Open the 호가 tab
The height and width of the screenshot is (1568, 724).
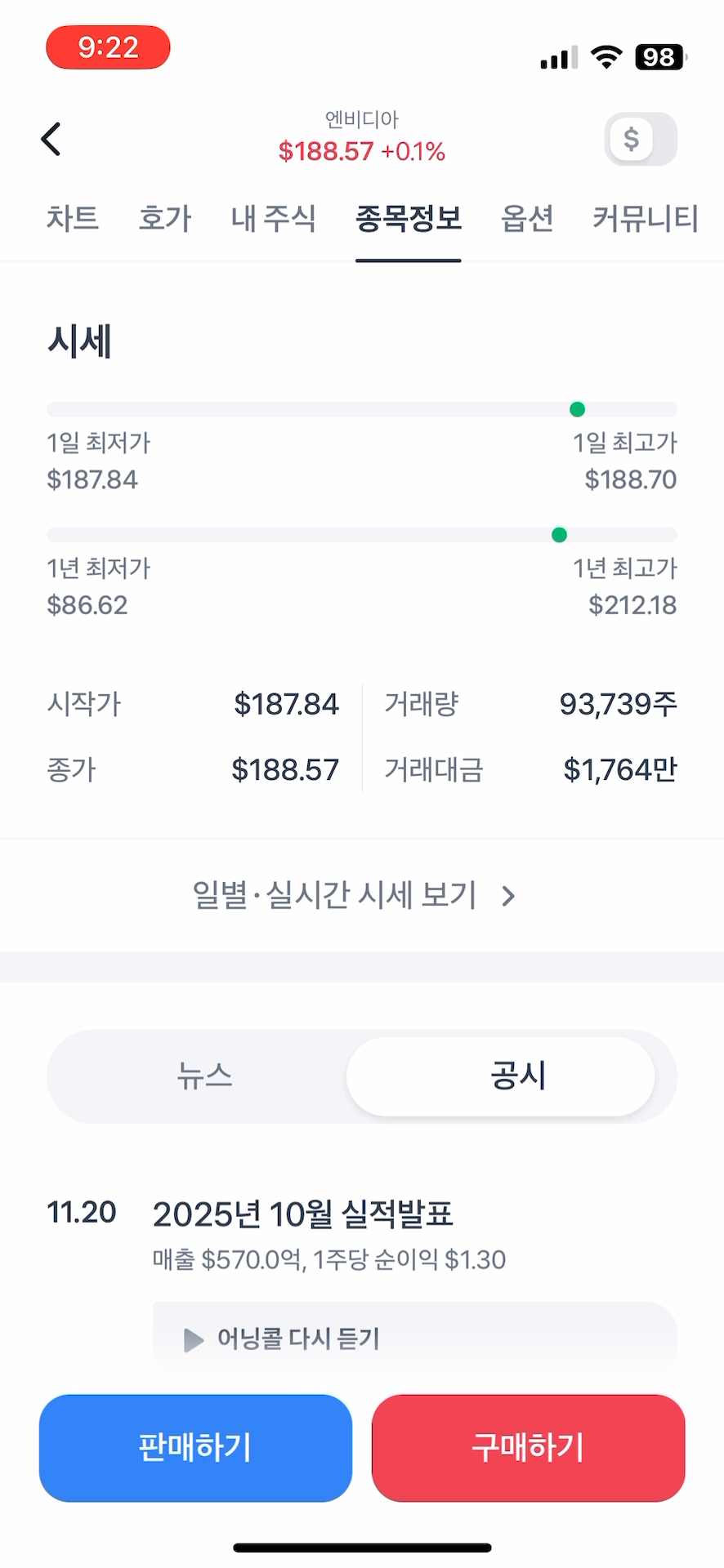[164, 218]
